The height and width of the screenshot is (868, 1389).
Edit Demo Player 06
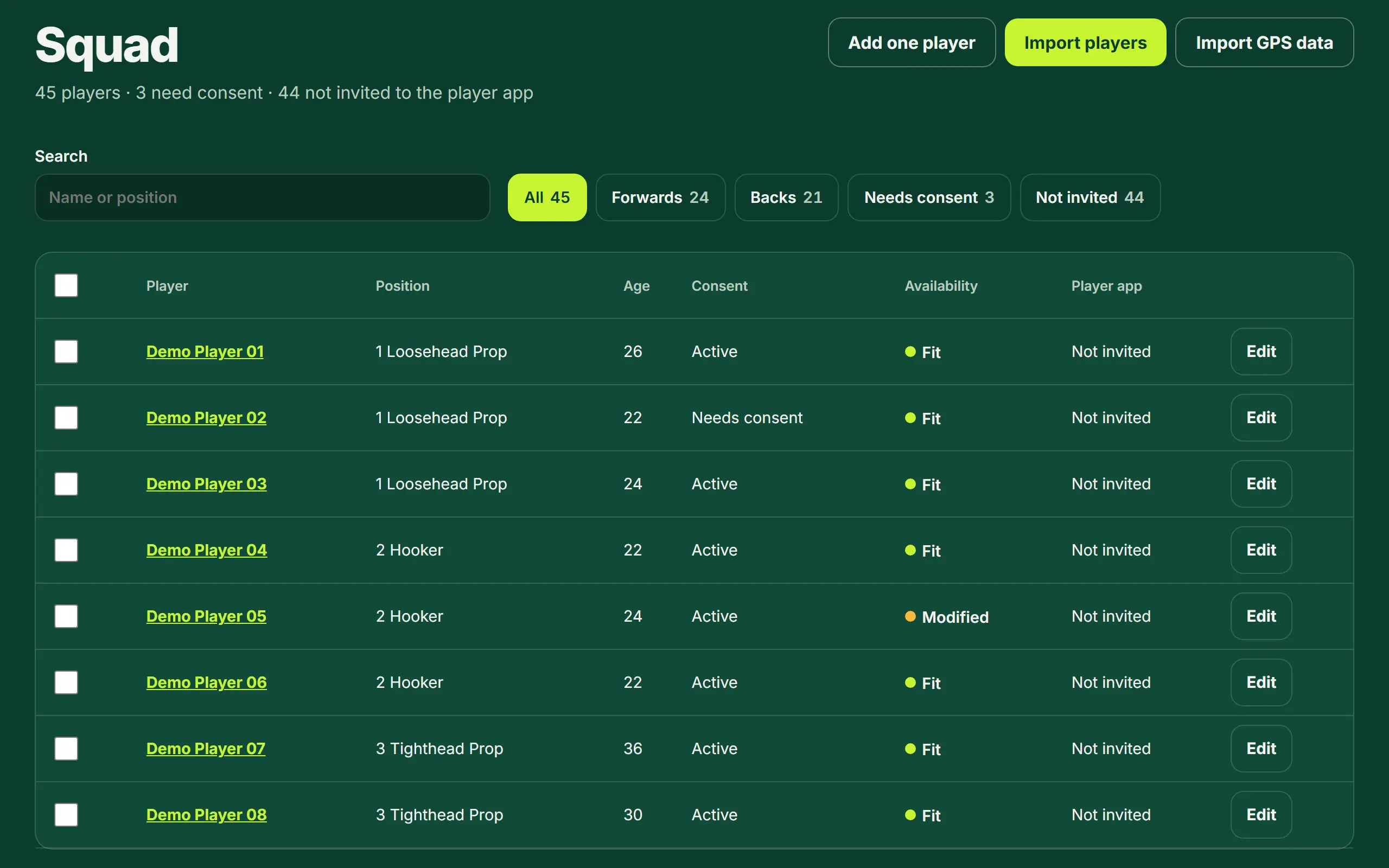click(x=1261, y=682)
